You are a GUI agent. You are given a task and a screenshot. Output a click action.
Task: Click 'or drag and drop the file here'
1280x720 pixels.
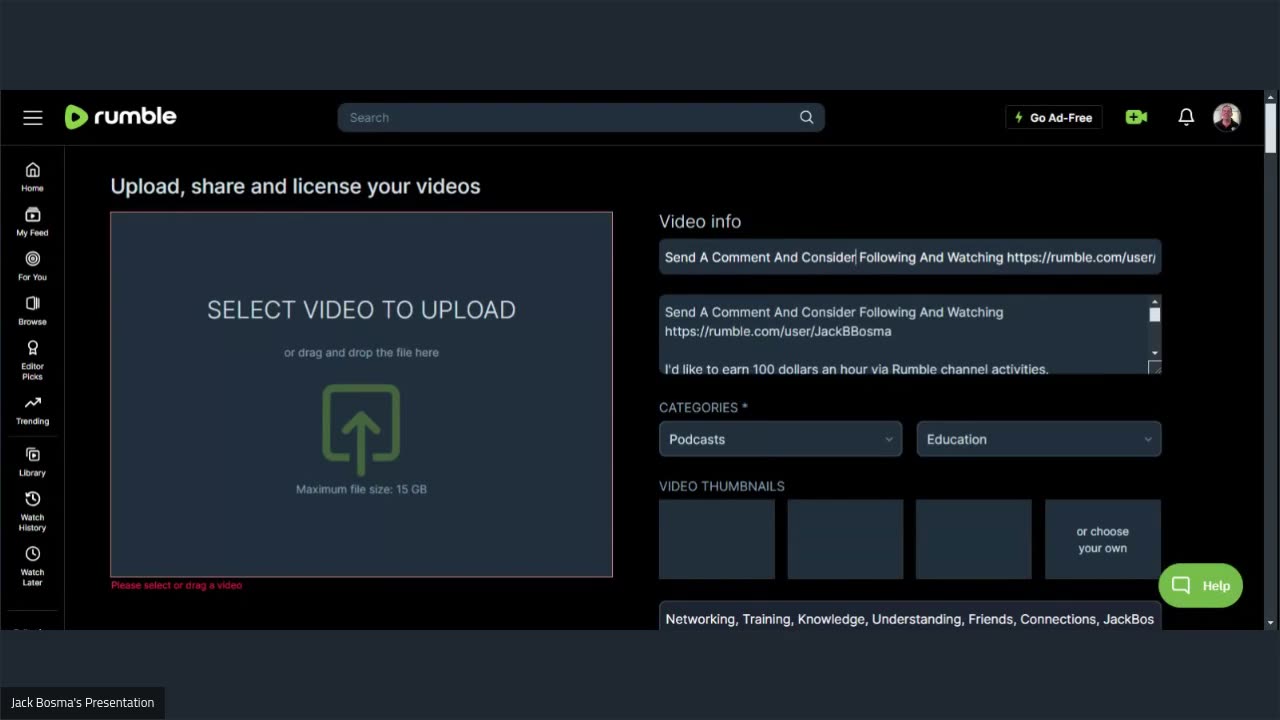point(361,352)
